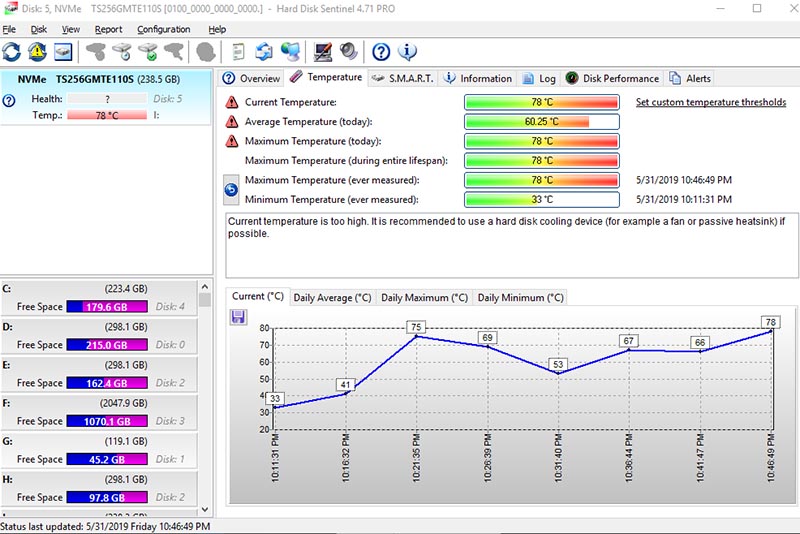Select the H: drive entry (298.1 GB)
The width and height of the screenshot is (800, 534).
click(x=99, y=489)
